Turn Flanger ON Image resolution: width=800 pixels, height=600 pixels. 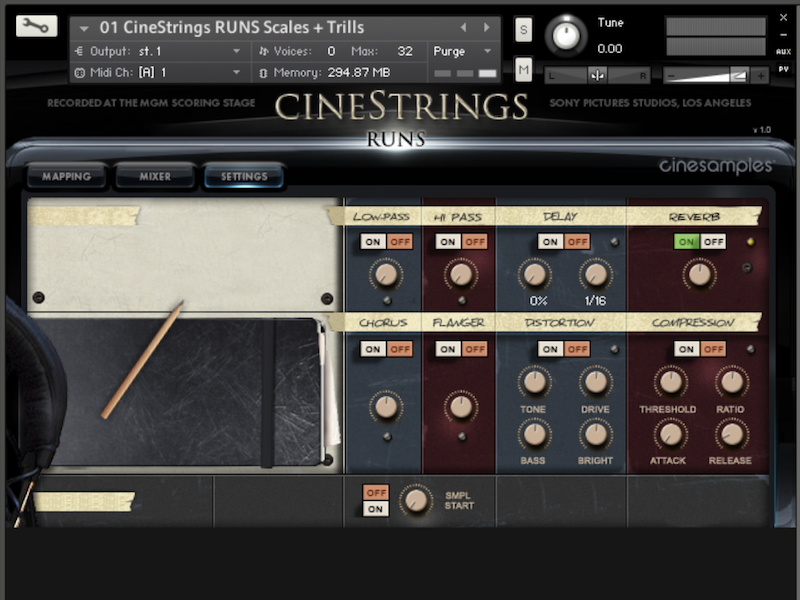(x=448, y=349)
